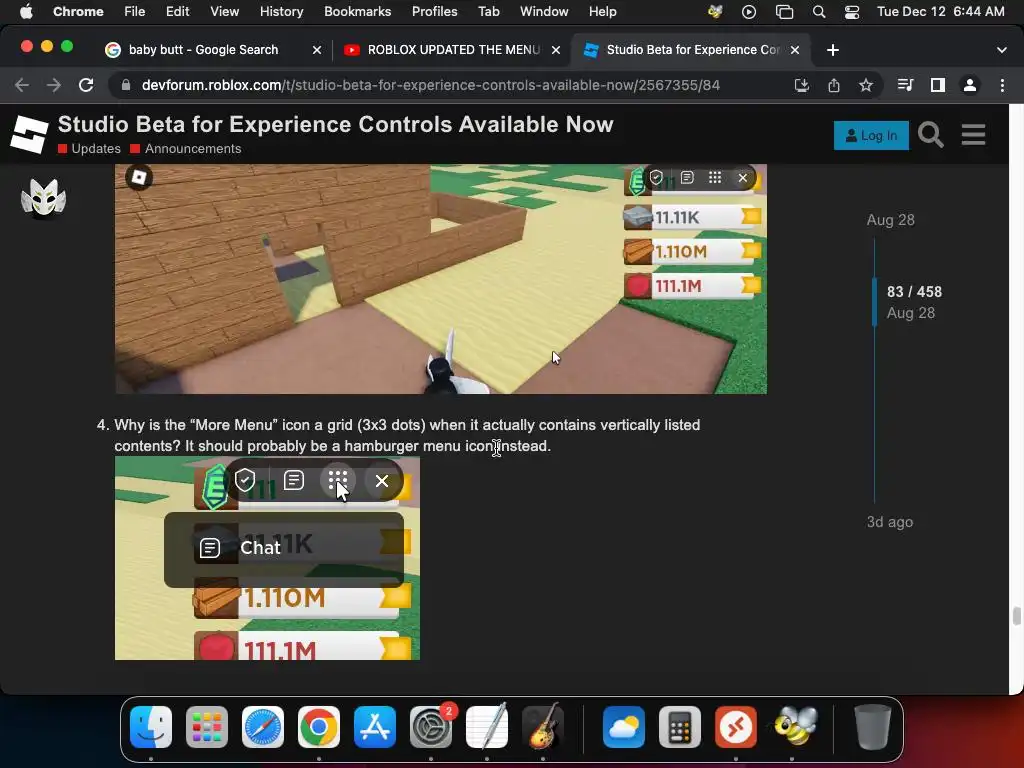The image size is (1024, 768).
Task: Open the media control icon in Chrome toolbar
Action: 905,85
